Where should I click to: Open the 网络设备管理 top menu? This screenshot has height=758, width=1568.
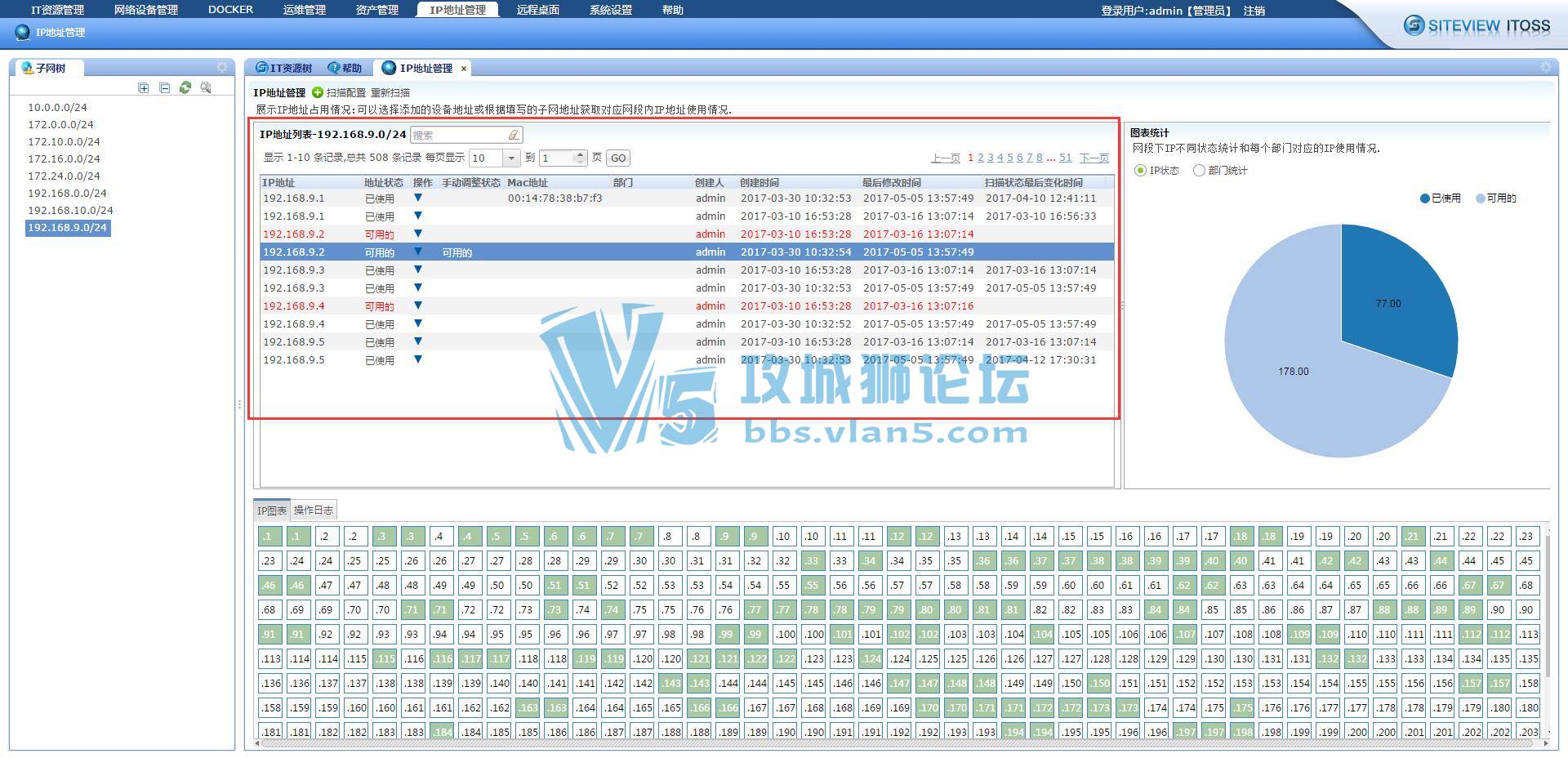pos(146,10)
